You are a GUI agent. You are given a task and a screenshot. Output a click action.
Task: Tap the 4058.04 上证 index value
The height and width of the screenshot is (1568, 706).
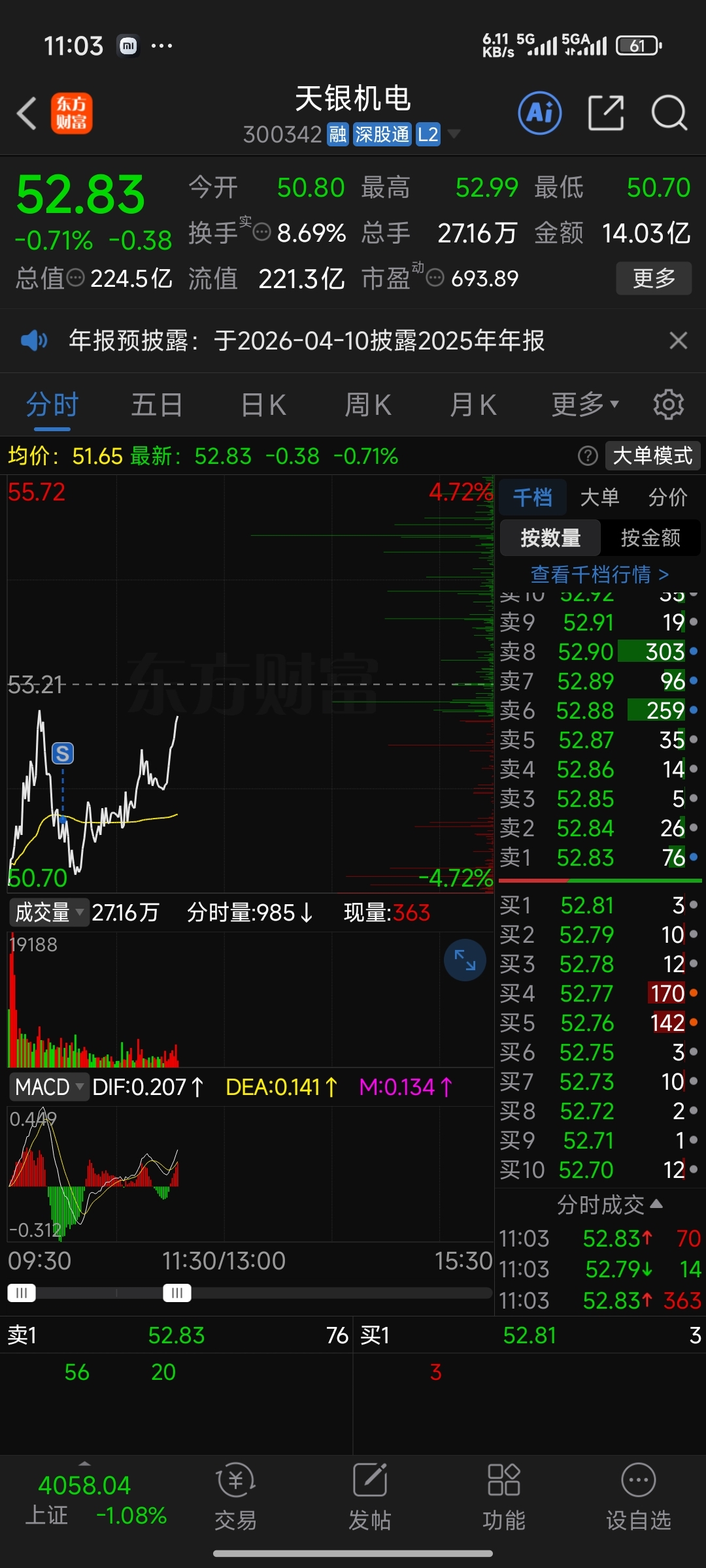tap(84, 1485)
